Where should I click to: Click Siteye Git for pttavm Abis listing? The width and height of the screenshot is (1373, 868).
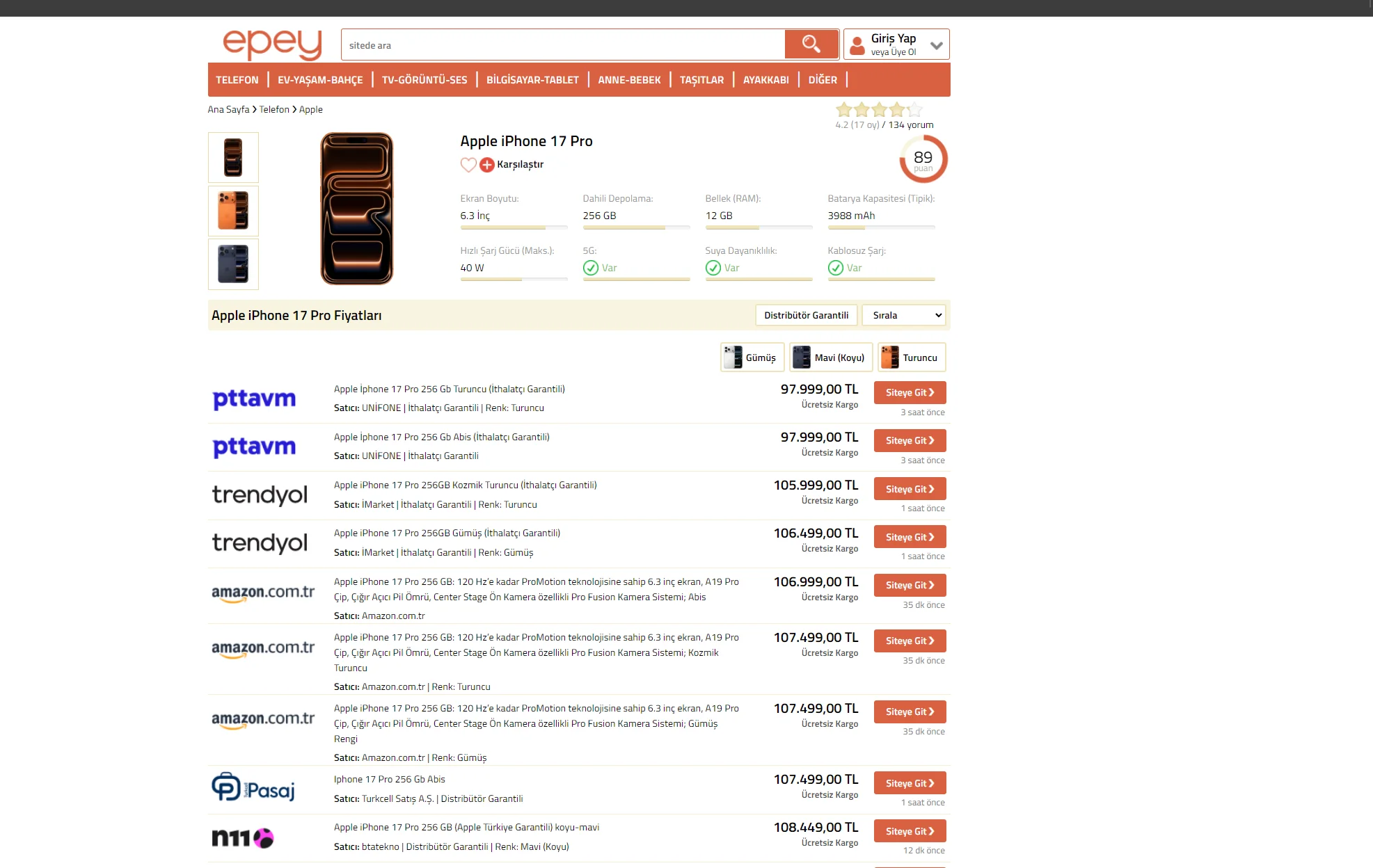point(910,440)
